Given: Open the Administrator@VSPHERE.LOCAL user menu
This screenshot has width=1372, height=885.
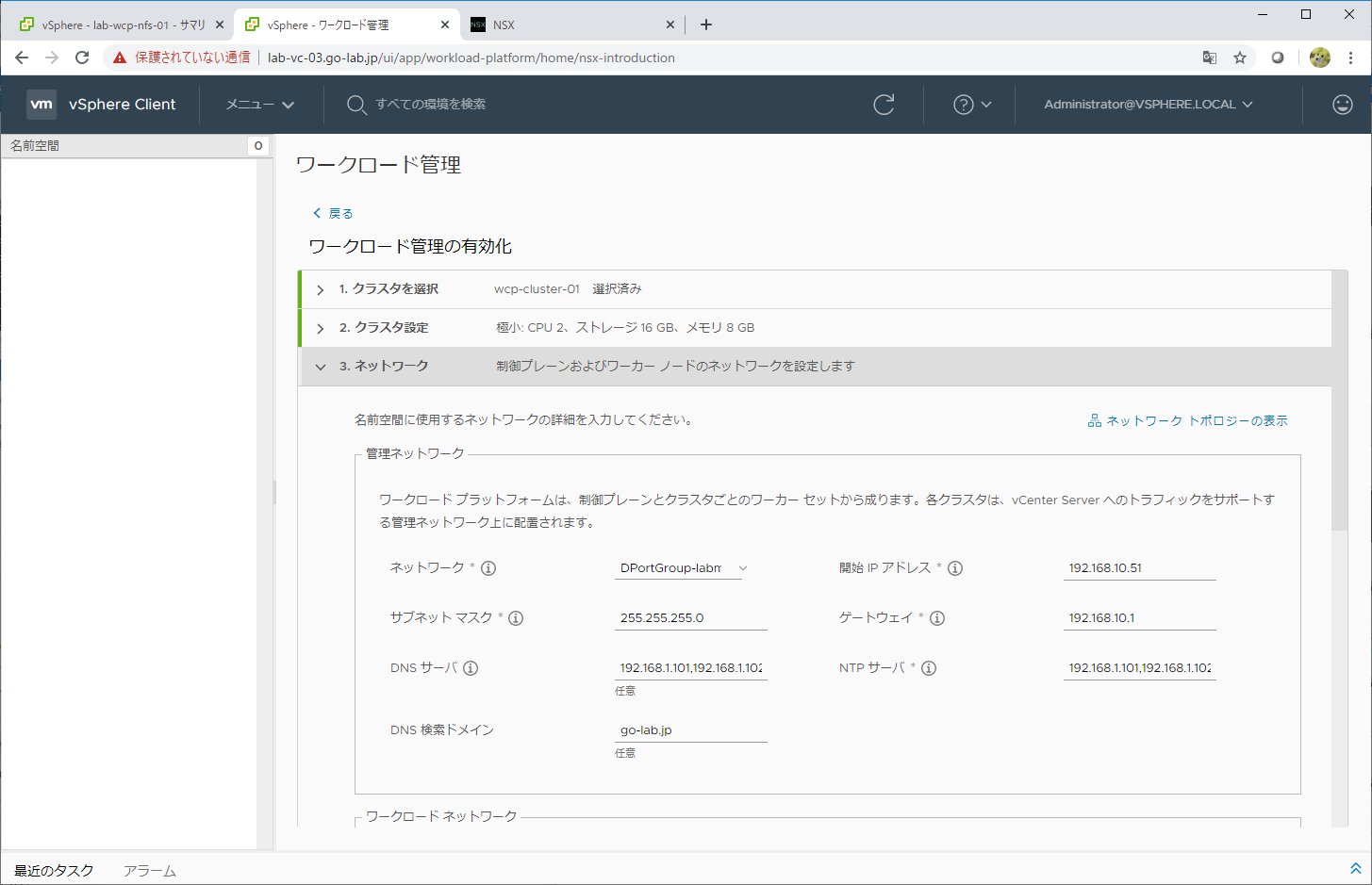Looking at the screenshot, I should point(1149,105).
